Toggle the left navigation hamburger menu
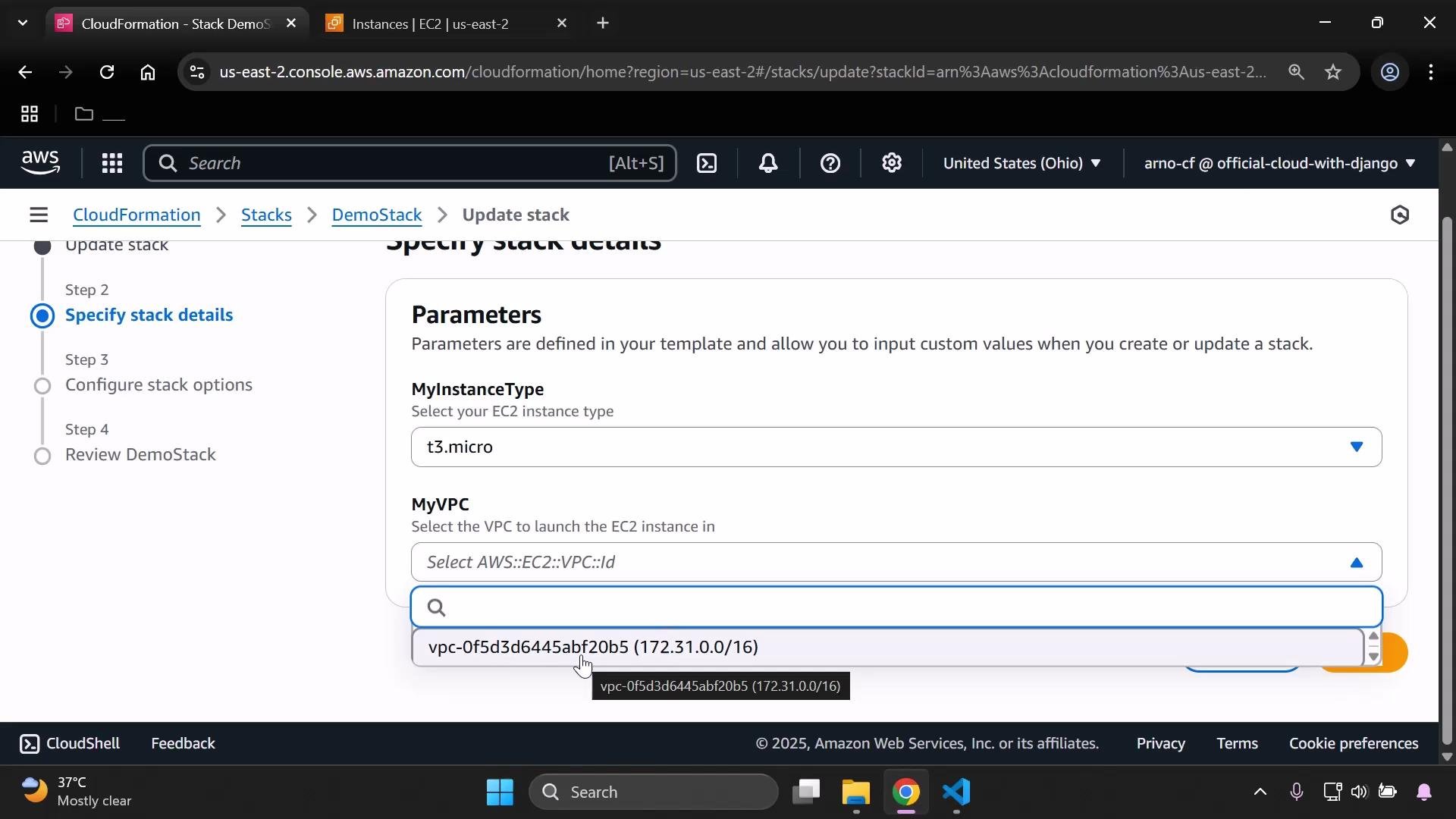Screen dimensions: 1456x819 tap(39, 215)
